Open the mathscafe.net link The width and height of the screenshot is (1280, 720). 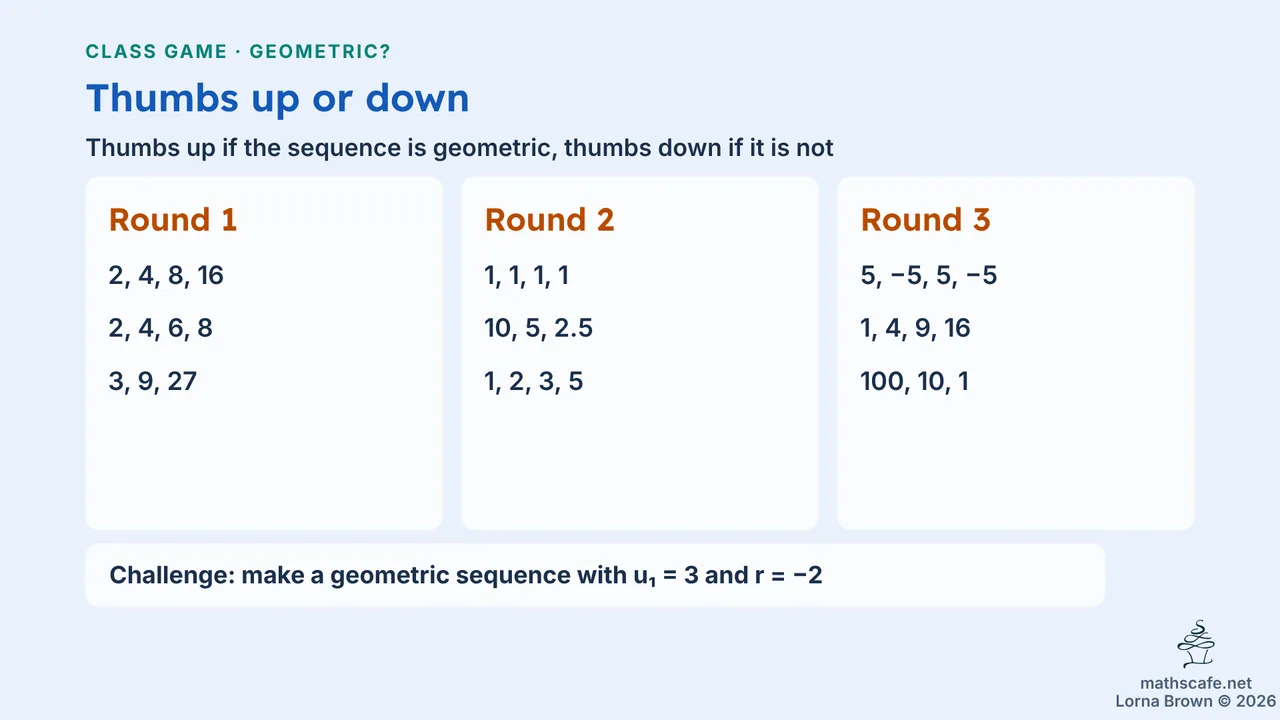(x=1196, y=683)
